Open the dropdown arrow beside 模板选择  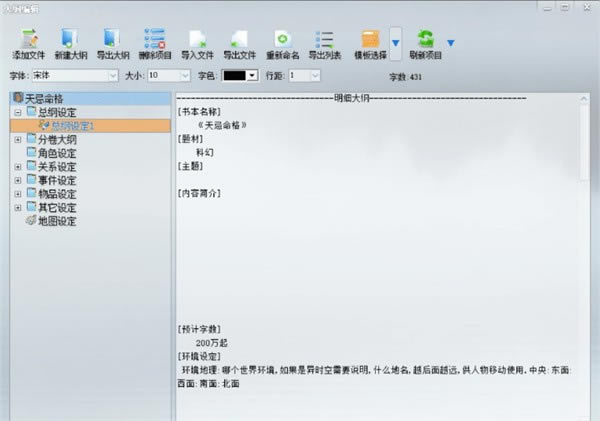tap(396, 43)
